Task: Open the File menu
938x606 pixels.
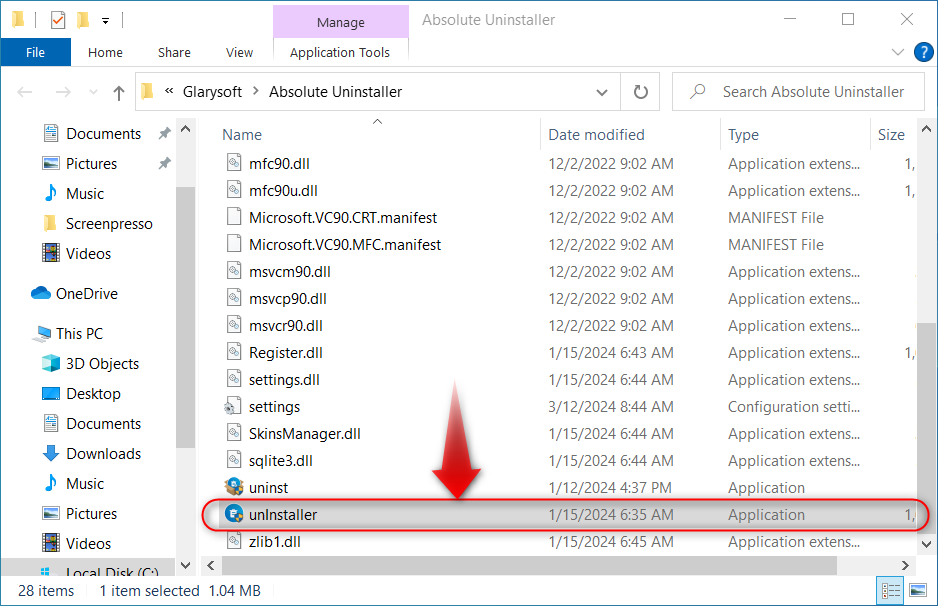Action: point(35,52)
